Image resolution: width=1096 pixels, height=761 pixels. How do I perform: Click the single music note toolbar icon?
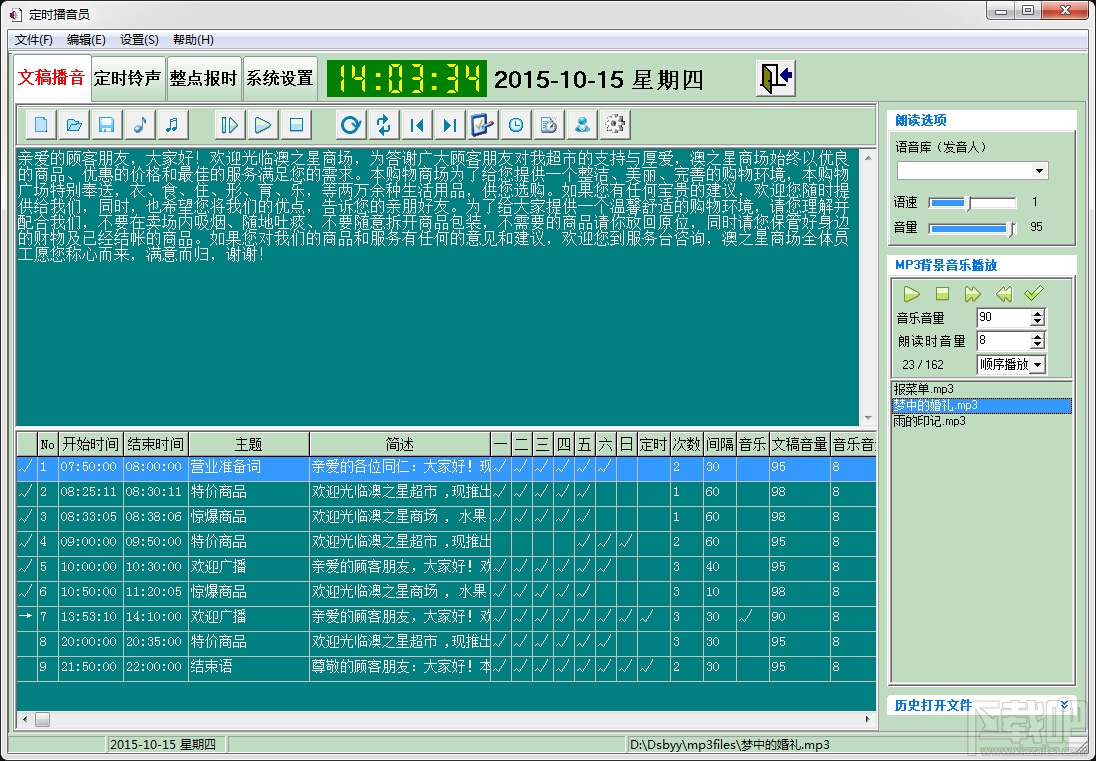point(140,125)
